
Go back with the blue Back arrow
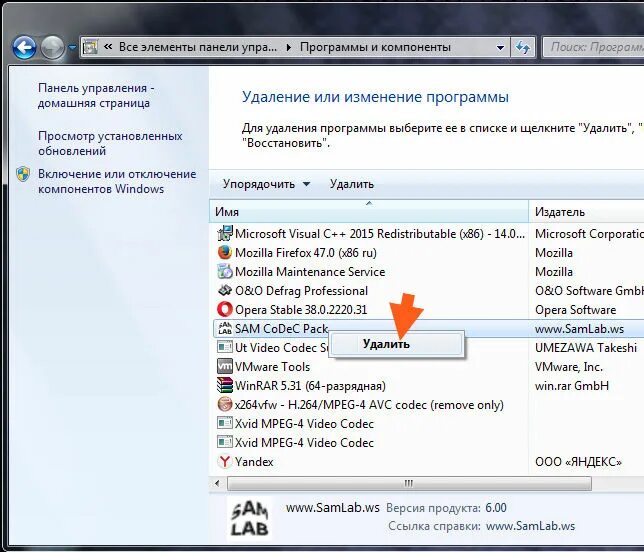(24, 47)
